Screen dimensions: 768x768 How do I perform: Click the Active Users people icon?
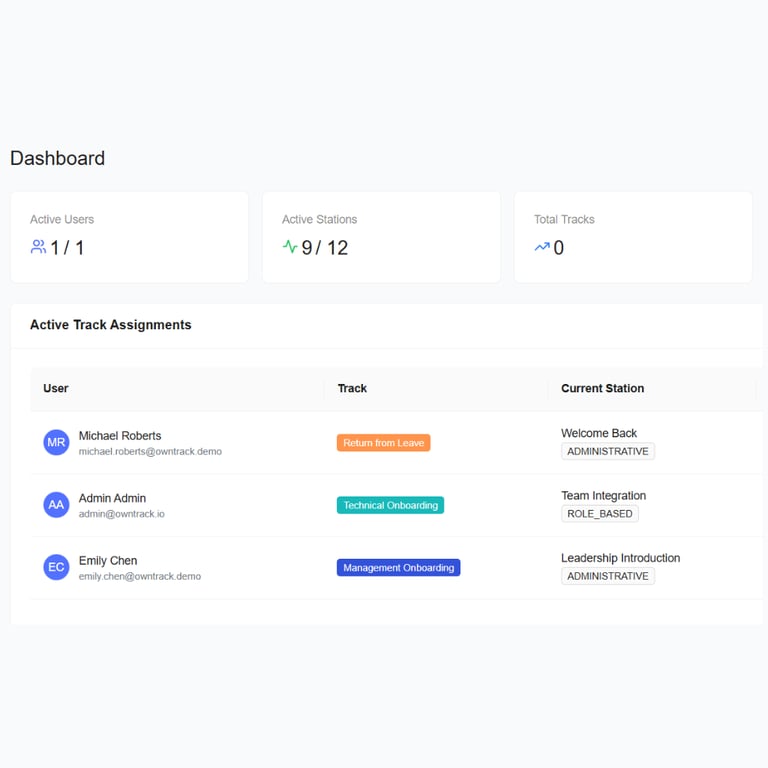click(38, 247)
